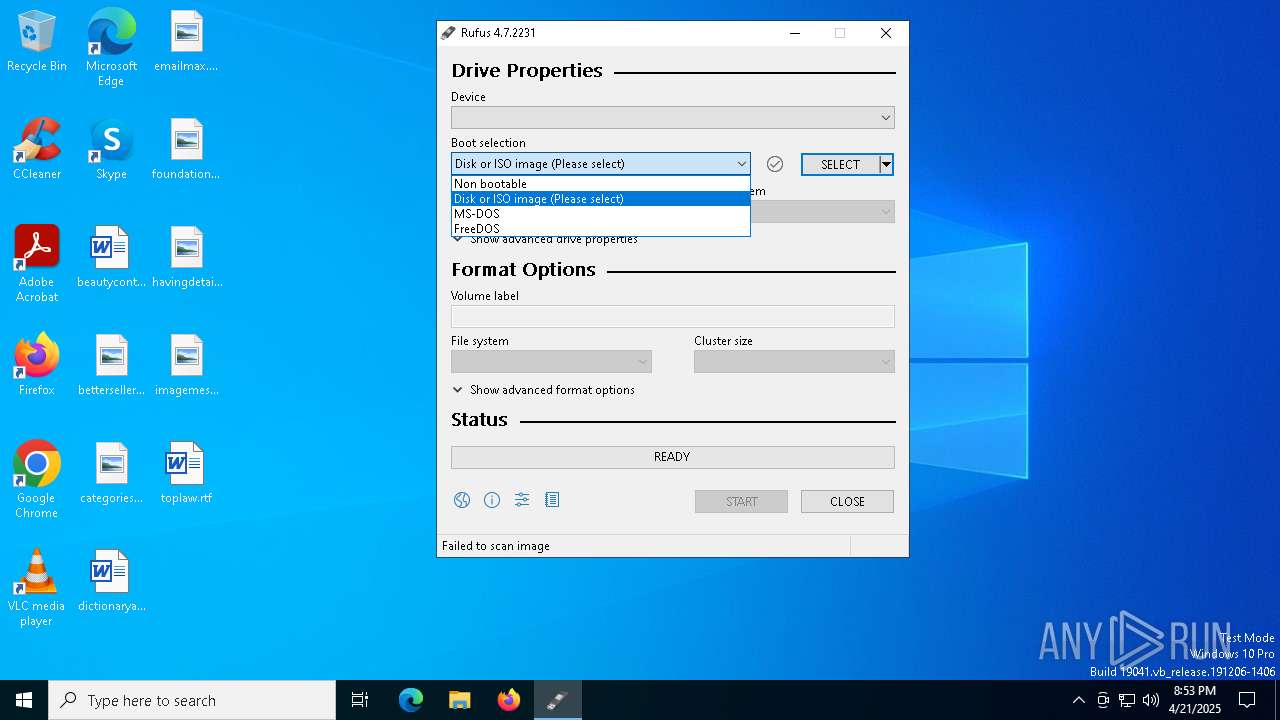Open File Explorer from taskbar
The height and width of the screenshot is (720, 1280).
(x=460, y=700)
